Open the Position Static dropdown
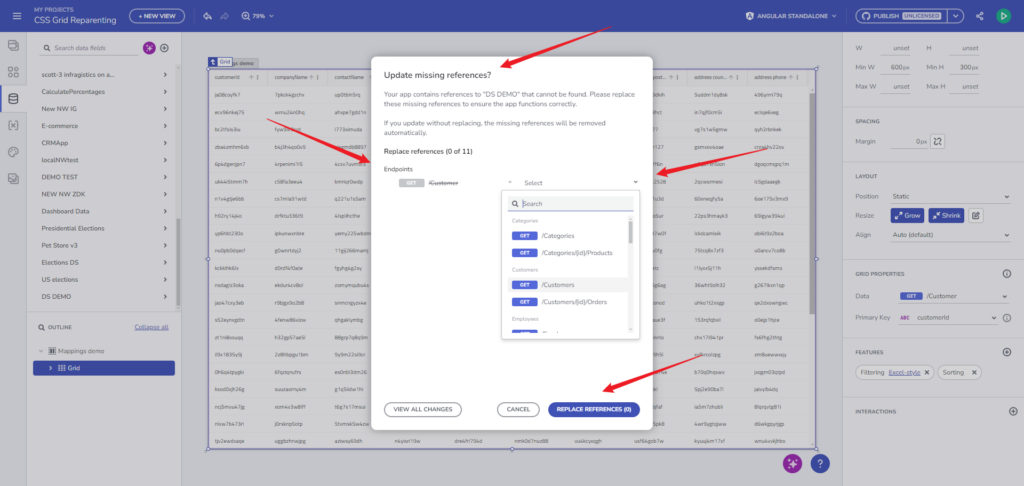This screenshot has height=486, width=1024. tap(952, 196)
